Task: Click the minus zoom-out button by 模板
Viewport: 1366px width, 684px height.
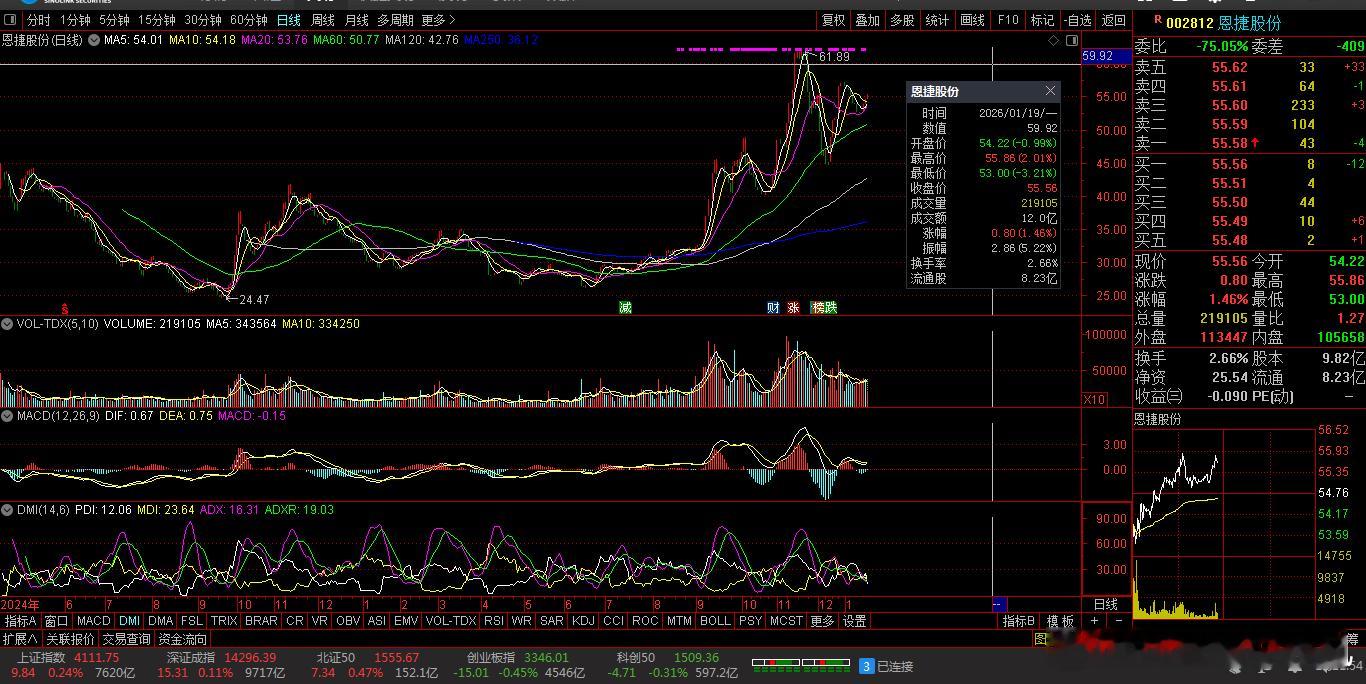Action: pos(1118,621)
